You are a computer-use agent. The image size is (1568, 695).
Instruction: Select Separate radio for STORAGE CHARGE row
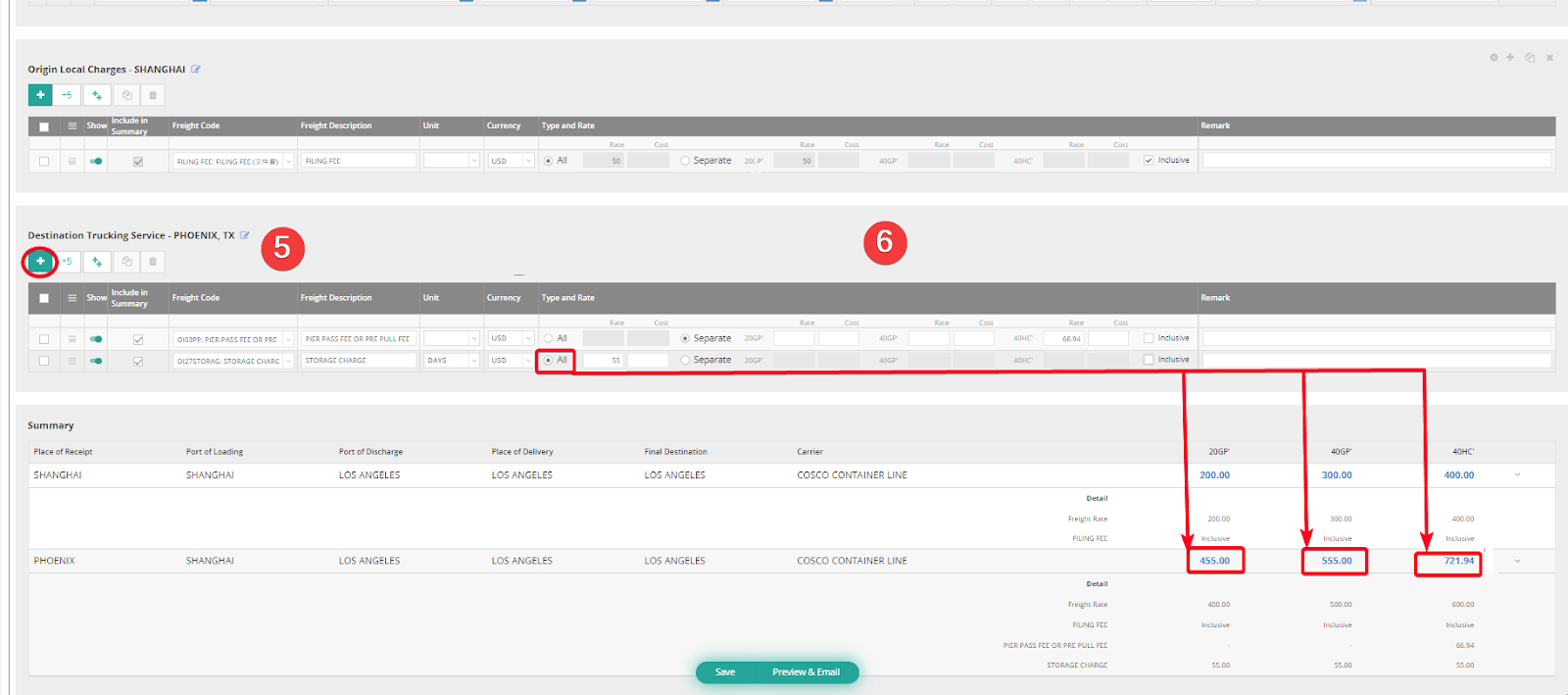[685, 361]
